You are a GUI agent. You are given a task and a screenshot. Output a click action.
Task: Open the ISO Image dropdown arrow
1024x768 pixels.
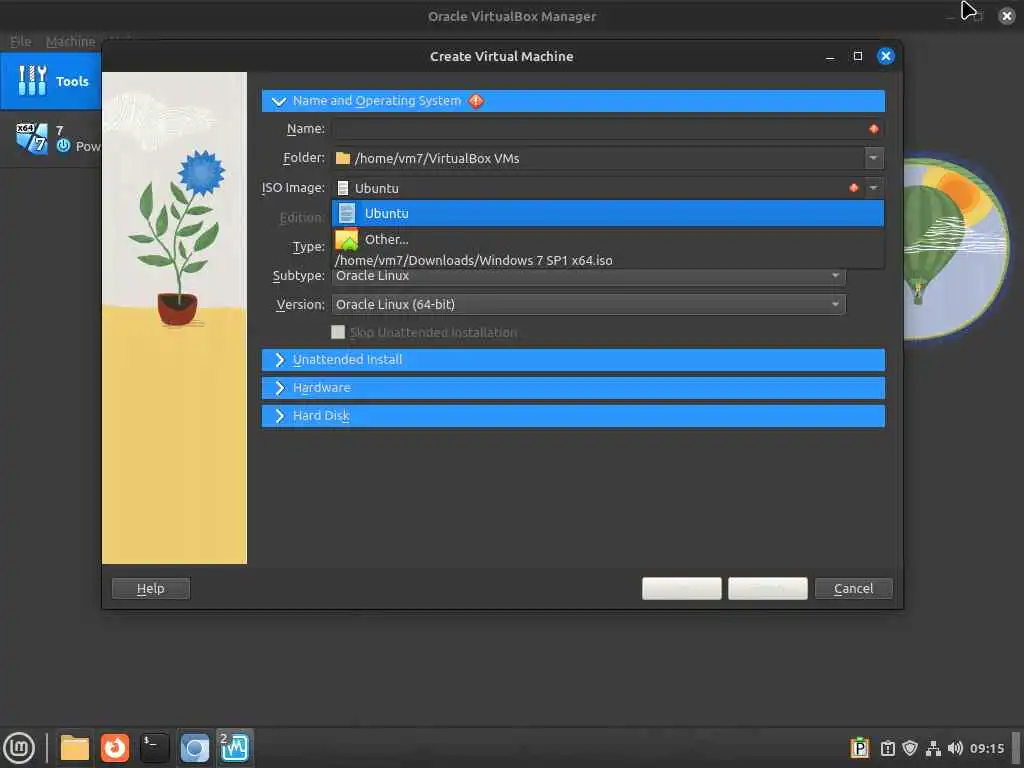[x=873, y=188]
